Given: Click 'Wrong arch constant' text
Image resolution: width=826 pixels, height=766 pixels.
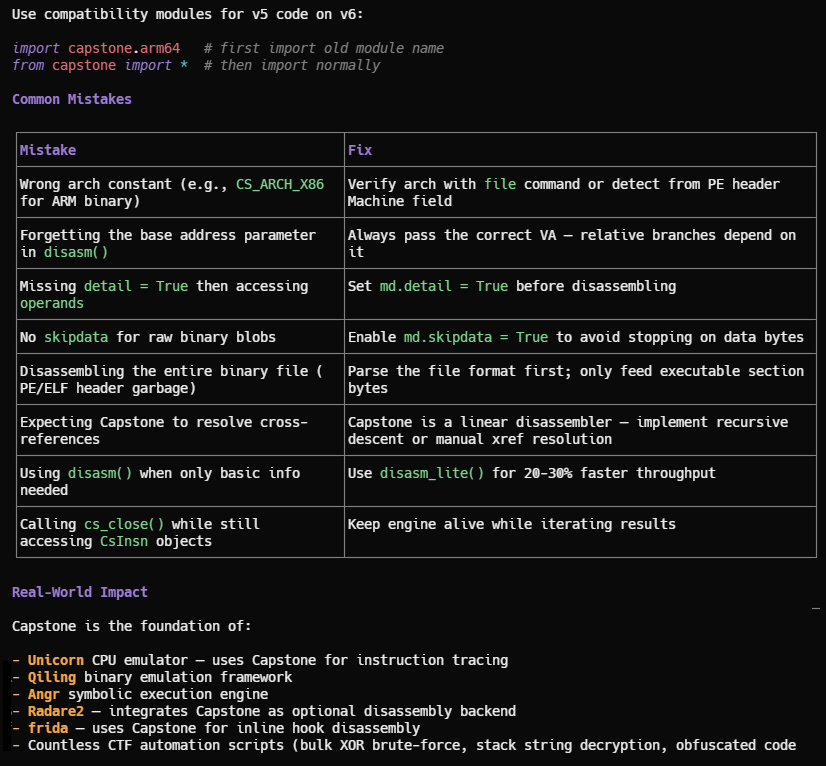Looking at the screenshot, I should pos(95,184).
